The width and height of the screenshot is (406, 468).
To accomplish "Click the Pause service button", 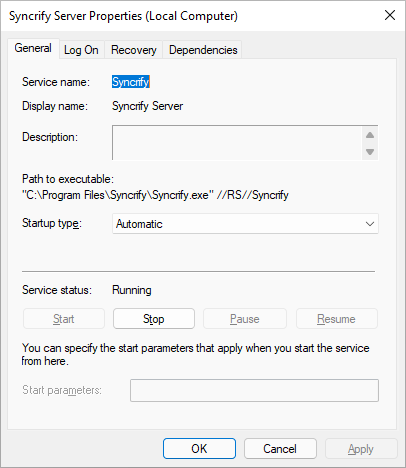I will [x=245, y=319].
